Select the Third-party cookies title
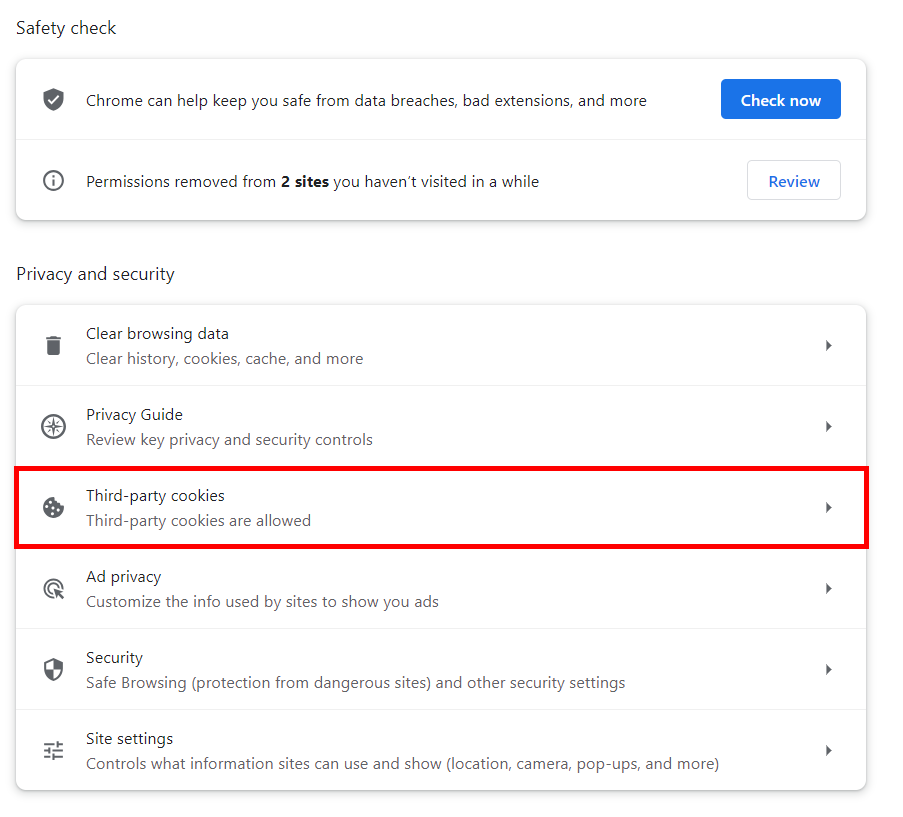Screen dimensions: 903x817 coord(155,496)
